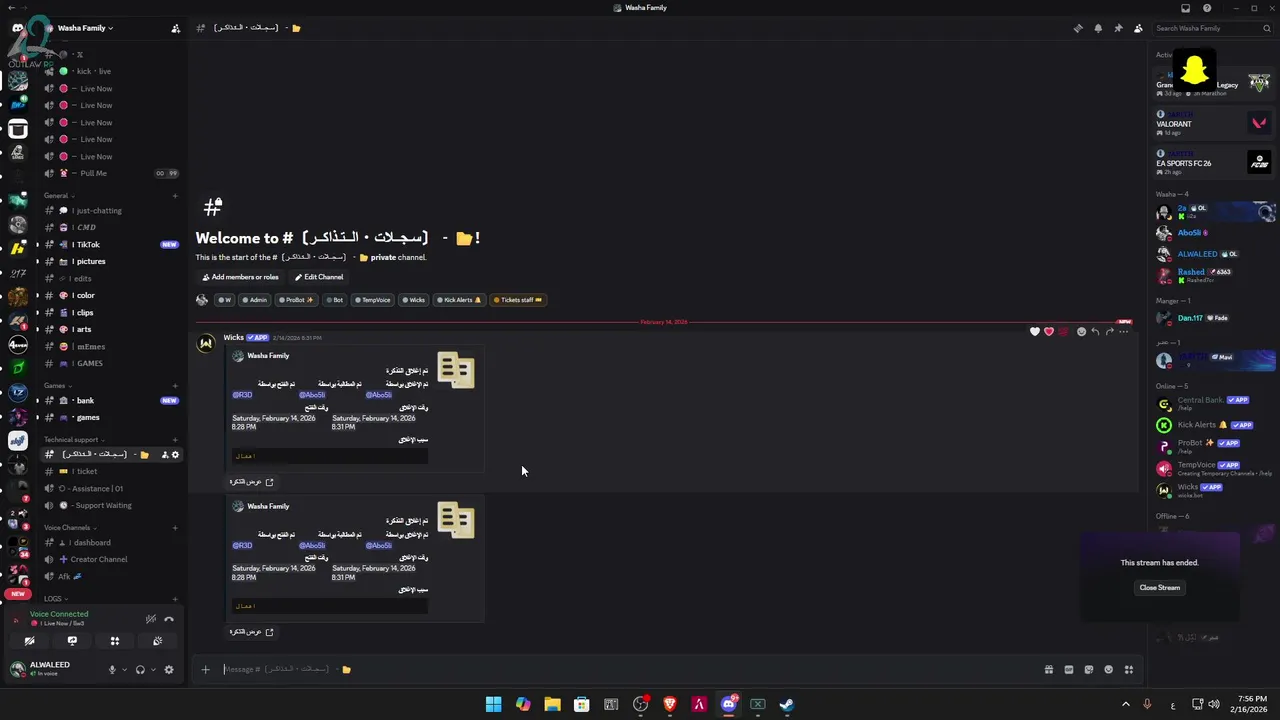Create channel in Games with plus
This screenshot has height=720, width=1280.
pos(175,385)
